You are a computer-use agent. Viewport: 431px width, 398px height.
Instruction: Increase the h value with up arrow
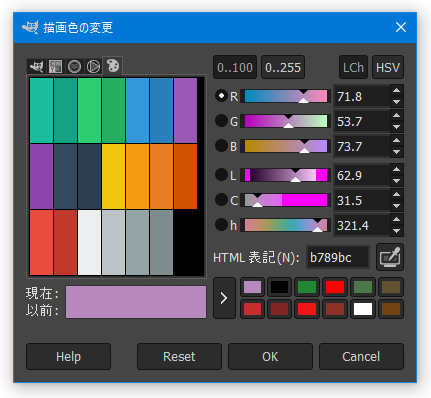pyautogui.click(x=396, y=219)
